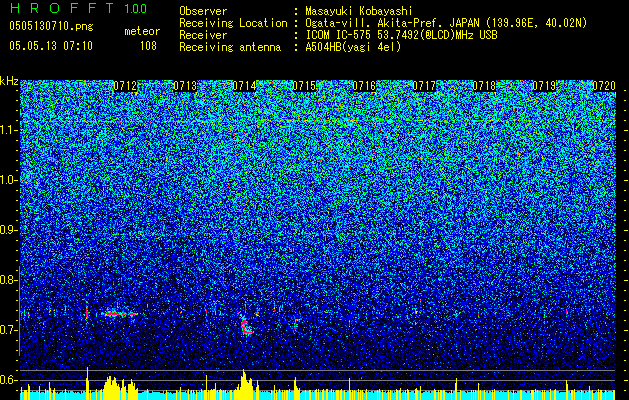629x400 pixels.
Task: Click the Ogata-vill. Akita-Pref. JAPAN location text
Action: 446,23
